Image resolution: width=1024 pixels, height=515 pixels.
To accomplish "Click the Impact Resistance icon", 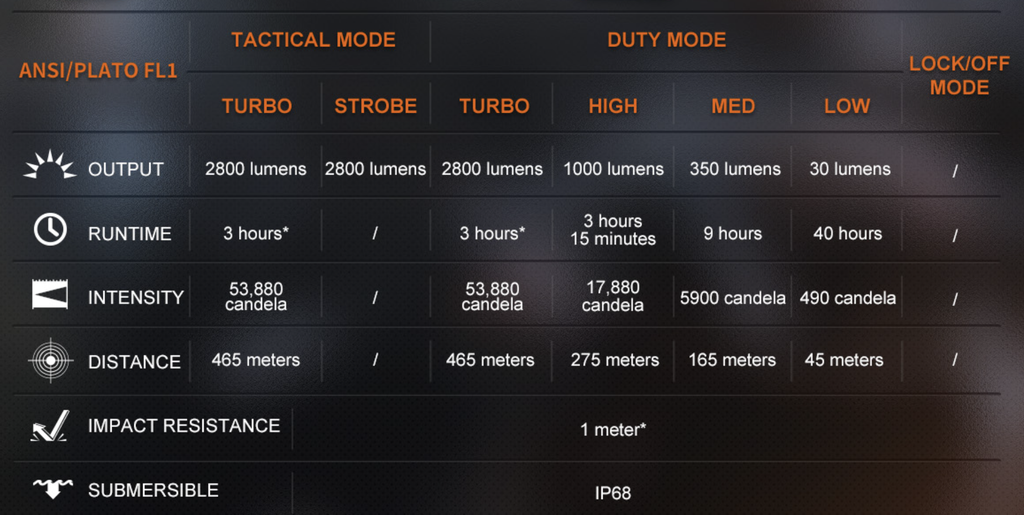I will tap(50, 426).
